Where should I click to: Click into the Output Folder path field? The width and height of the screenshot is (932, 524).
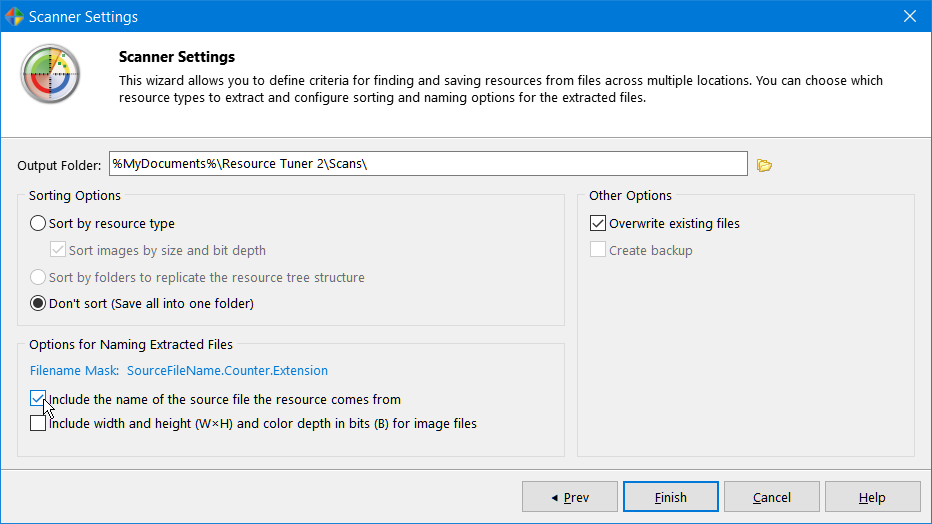pos(427,164)
